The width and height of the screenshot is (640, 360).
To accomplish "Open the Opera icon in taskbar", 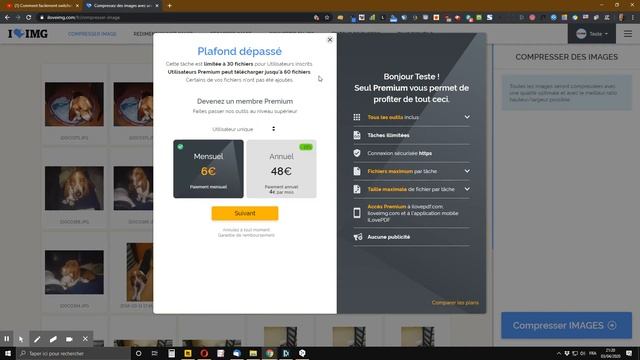I will coord(204,353).
